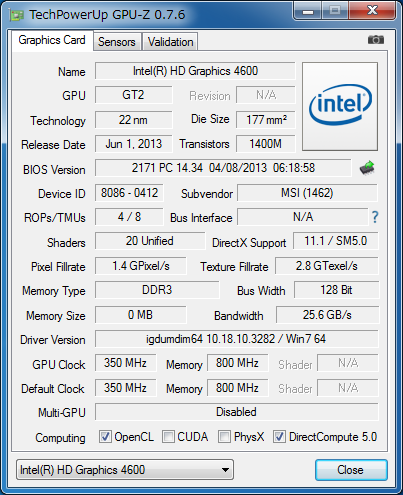Click the BIOS Version text field
The width and height of the screenshot is (403, 495).
pos(223,168)
